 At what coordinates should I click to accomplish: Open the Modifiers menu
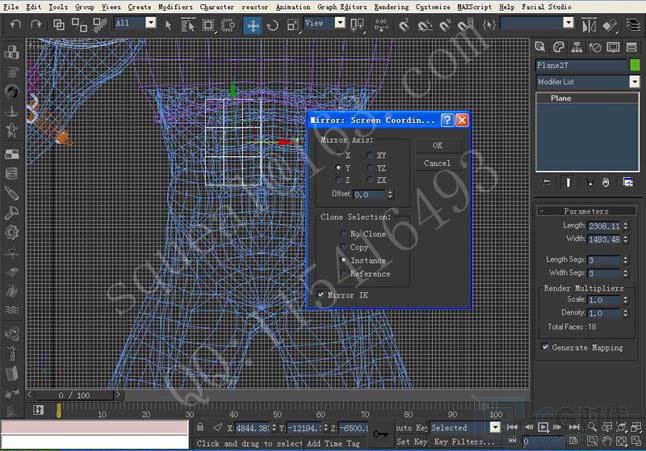click(x=175, y=7)
